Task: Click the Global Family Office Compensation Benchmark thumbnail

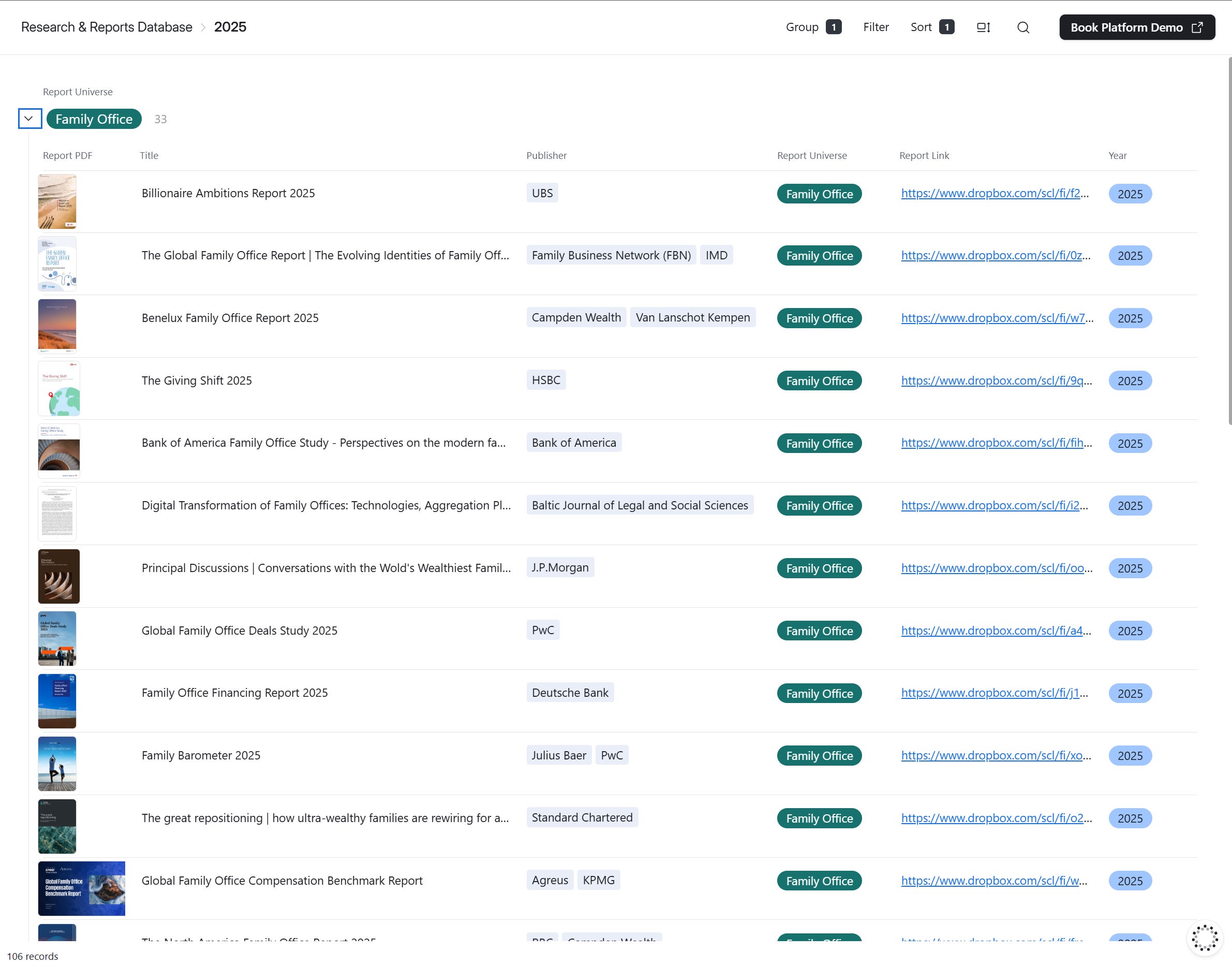Action: pos(81,888)
